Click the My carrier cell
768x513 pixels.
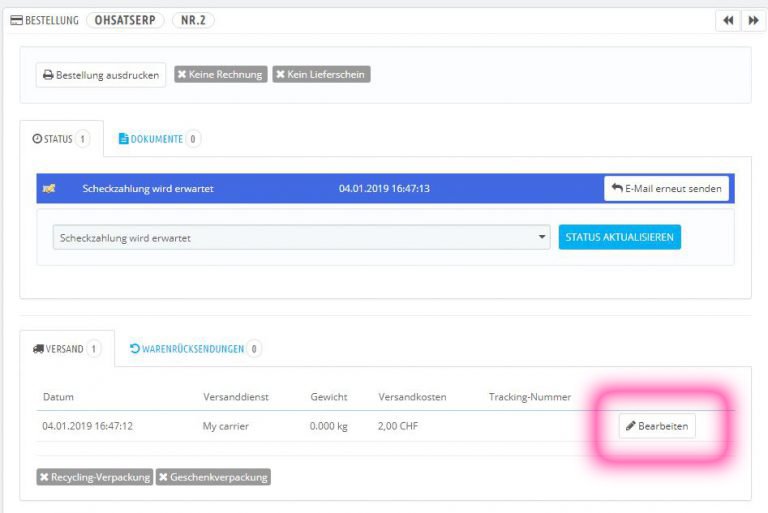click(x=226, y=426)
